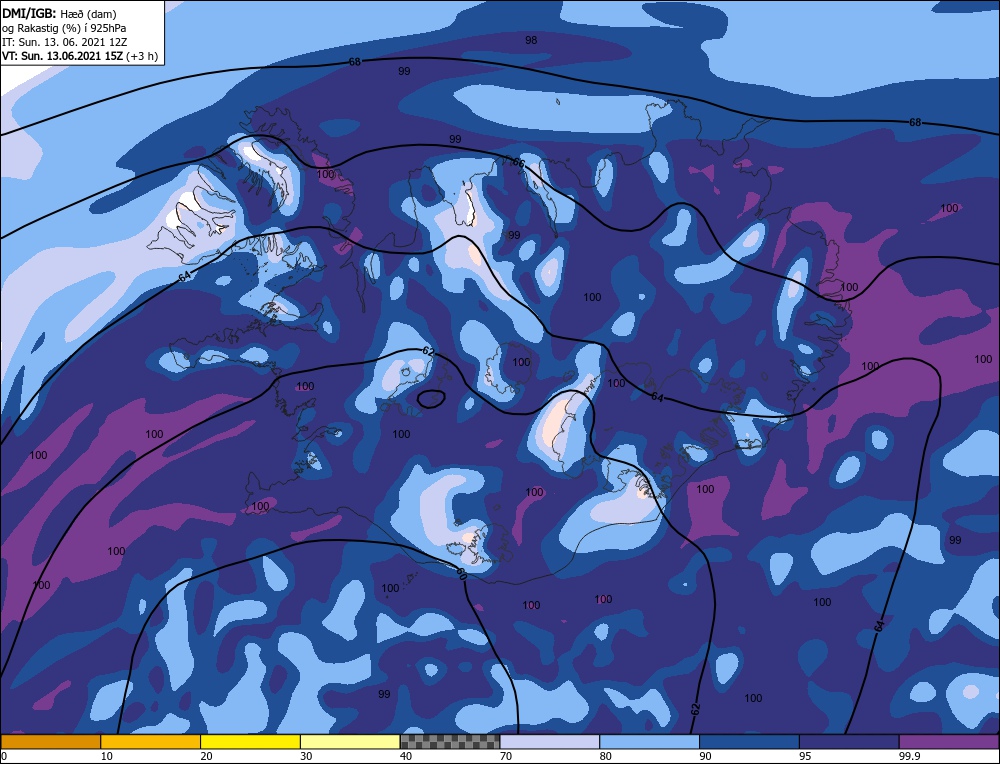Click the medium blue 90–95 legend swatch
1000x764 pixels.
(x=749, y=742)
